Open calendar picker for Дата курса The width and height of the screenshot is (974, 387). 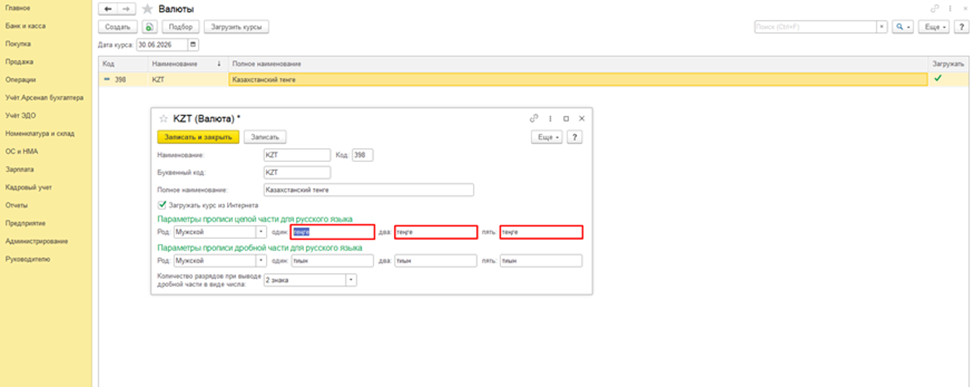[193, 45]
